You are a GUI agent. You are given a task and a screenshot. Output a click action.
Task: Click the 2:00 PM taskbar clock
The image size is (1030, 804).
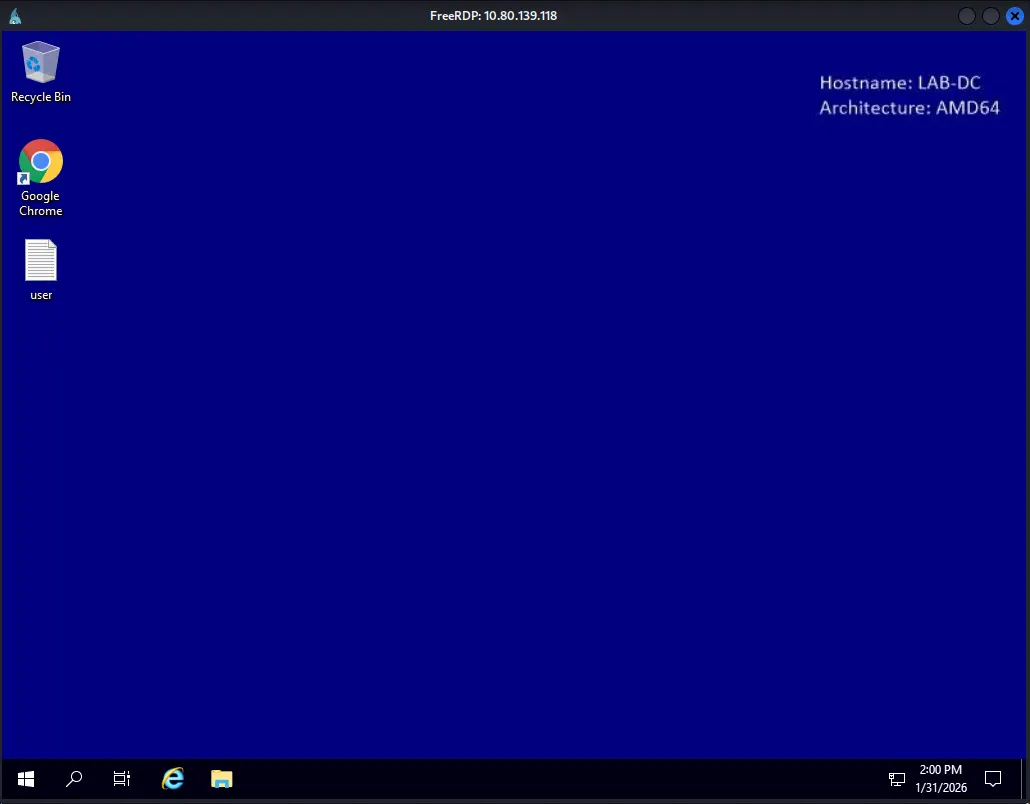[940, 770]
